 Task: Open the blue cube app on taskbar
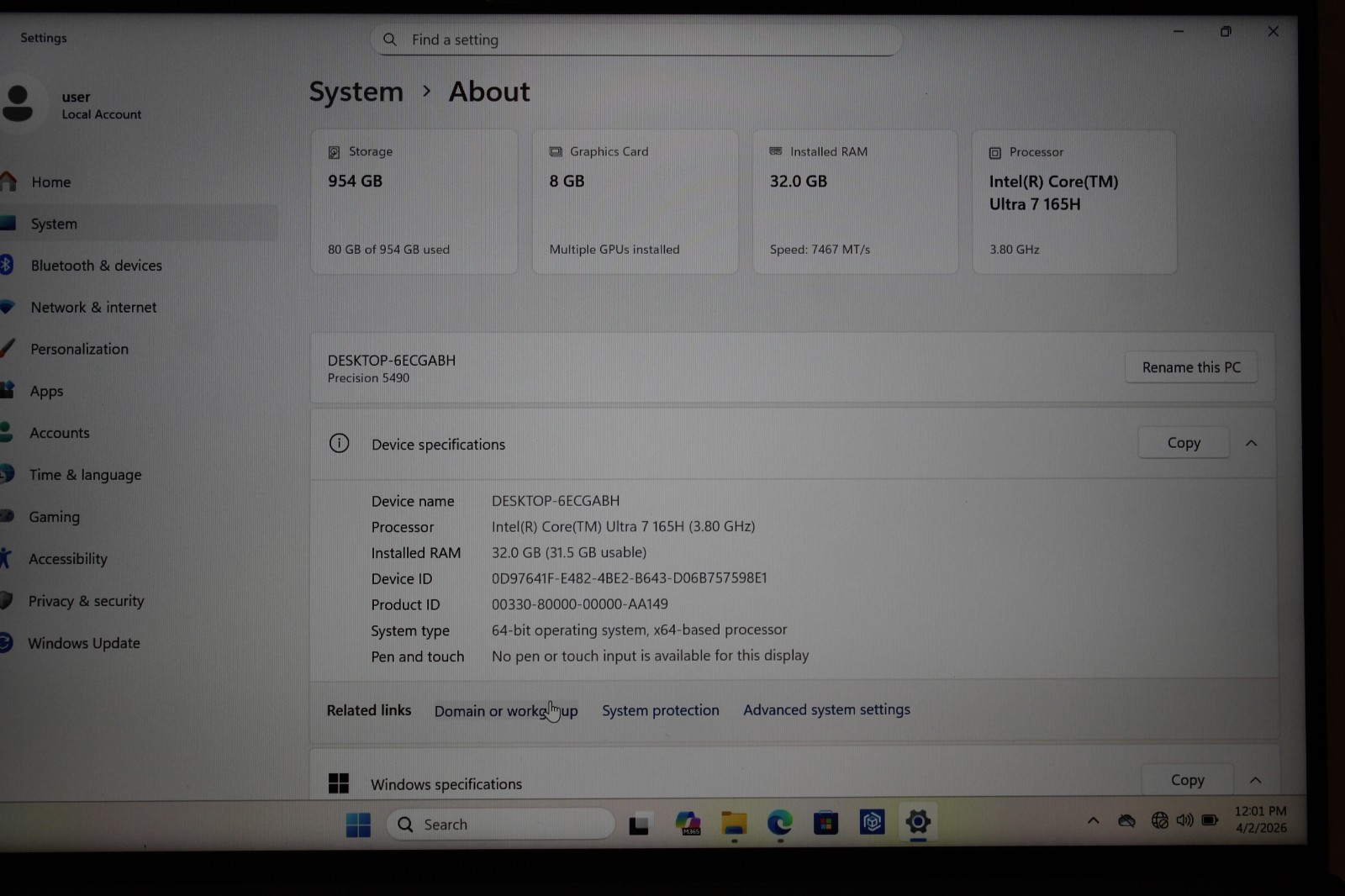pyautogui.click(x=872, y=822)
